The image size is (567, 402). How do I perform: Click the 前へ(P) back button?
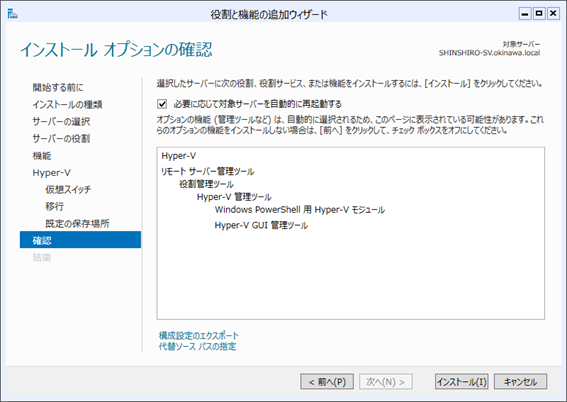click(327, 381)
